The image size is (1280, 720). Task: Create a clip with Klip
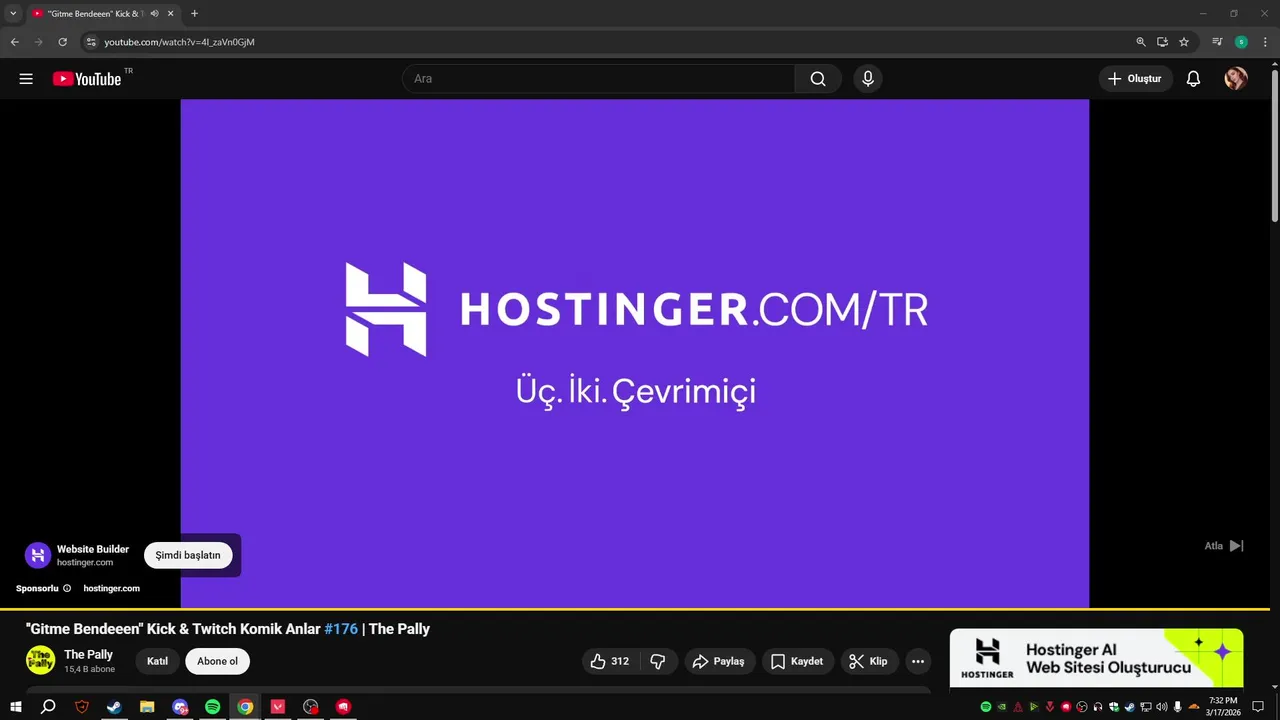[868, 661]
